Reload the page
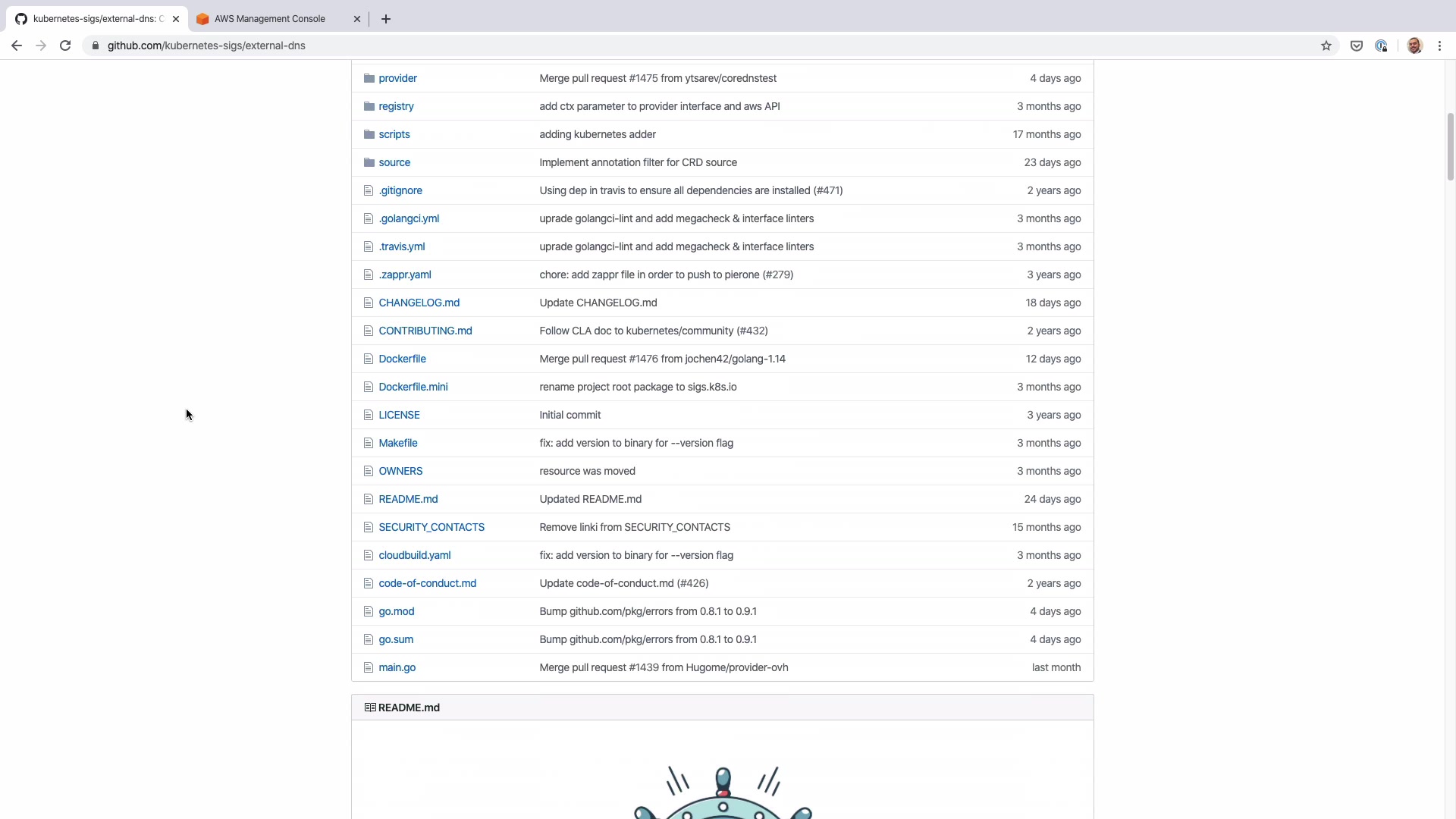 65,45
